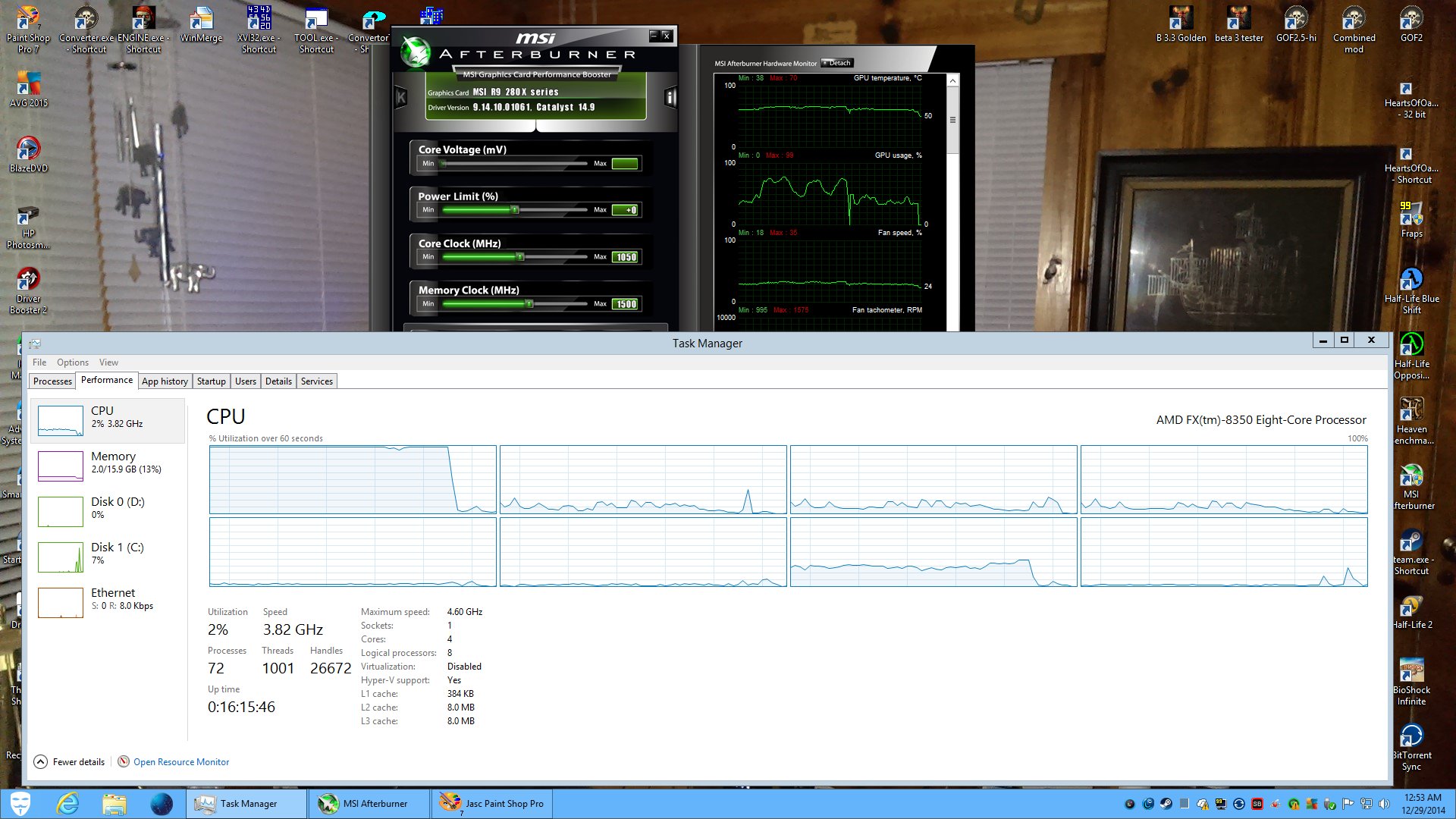Switch to MSI Afterburner taskbar button

(369, 804)
